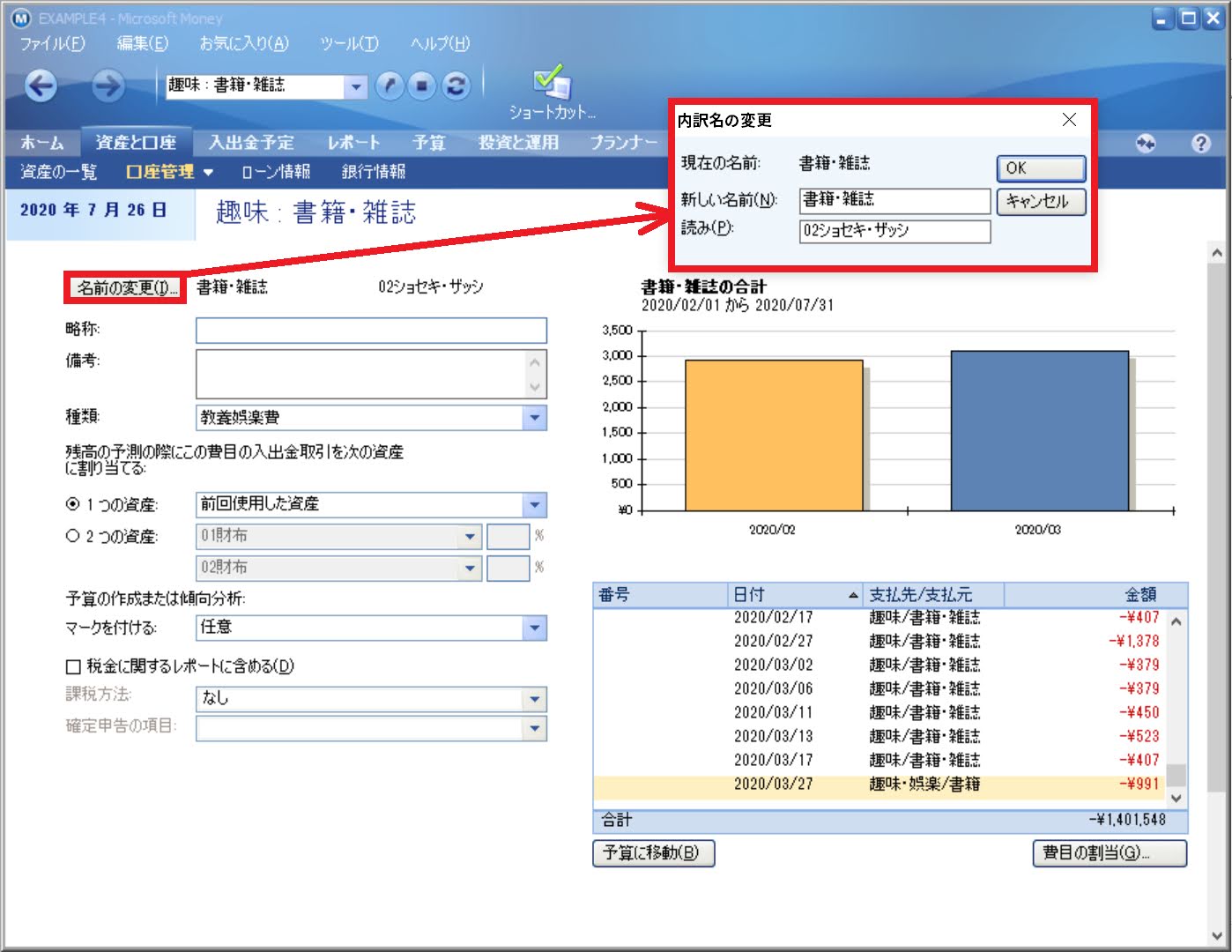Click the page scrollbar down arrow
The height and width of the screenshot is (952, 1232).
[1217, 935]
